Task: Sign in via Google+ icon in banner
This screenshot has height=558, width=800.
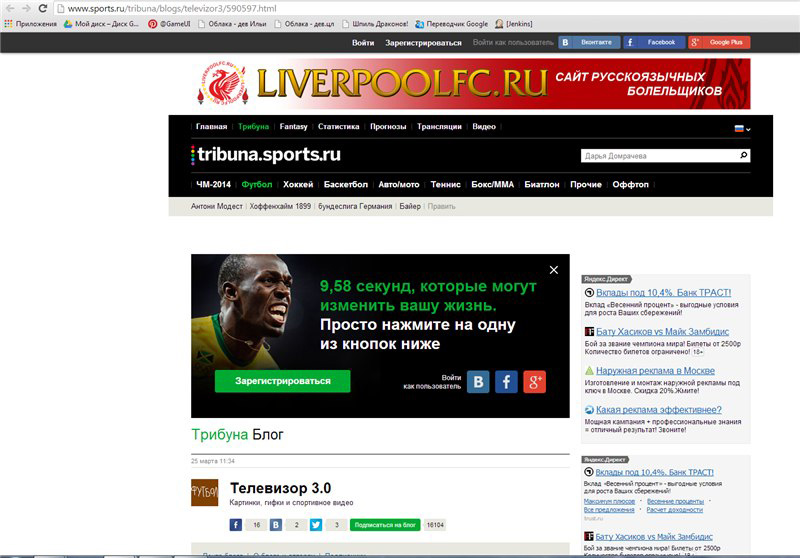Action: (534, 382)
